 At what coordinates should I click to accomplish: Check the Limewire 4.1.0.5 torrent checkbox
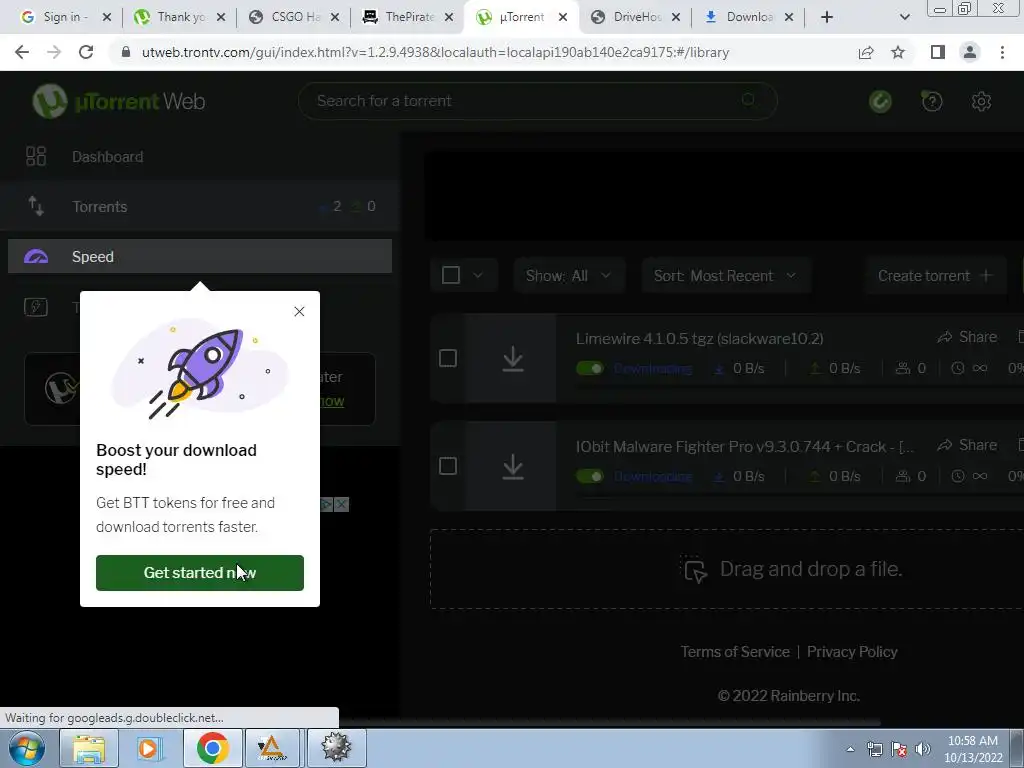click(x=448, y=358)
